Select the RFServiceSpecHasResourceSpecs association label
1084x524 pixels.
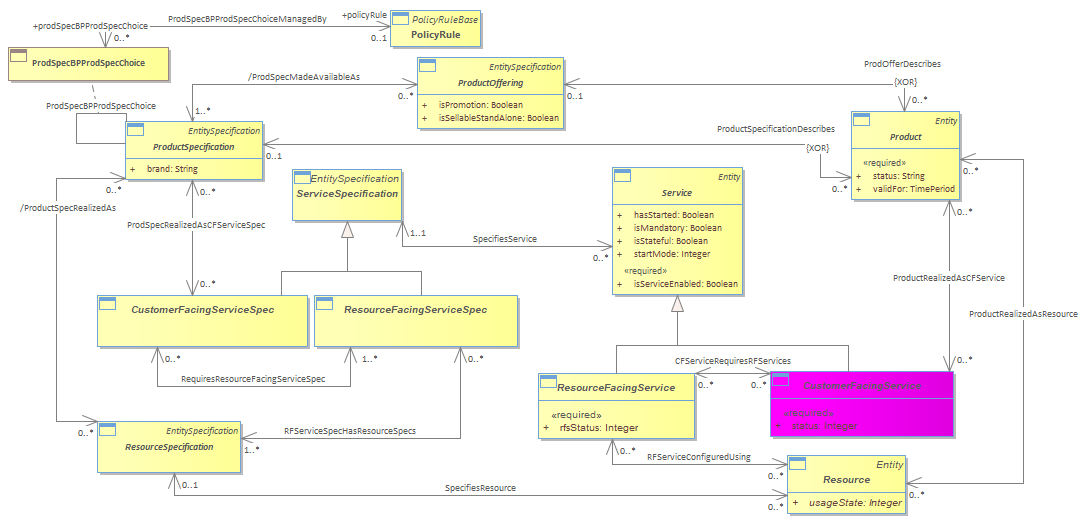[350, 431]
